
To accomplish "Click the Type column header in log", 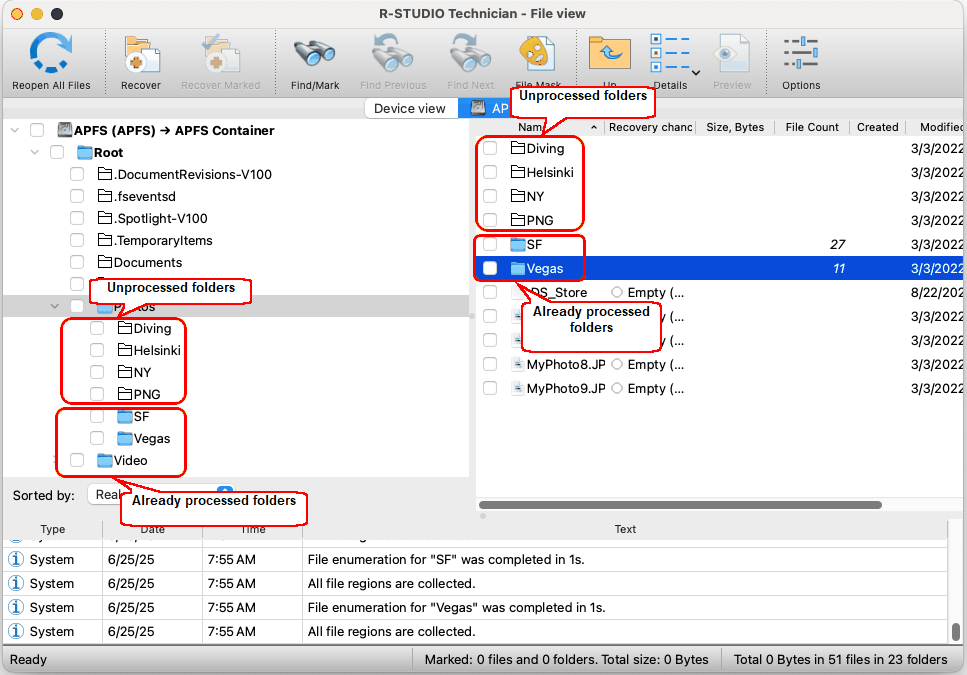I will point(52,529).
